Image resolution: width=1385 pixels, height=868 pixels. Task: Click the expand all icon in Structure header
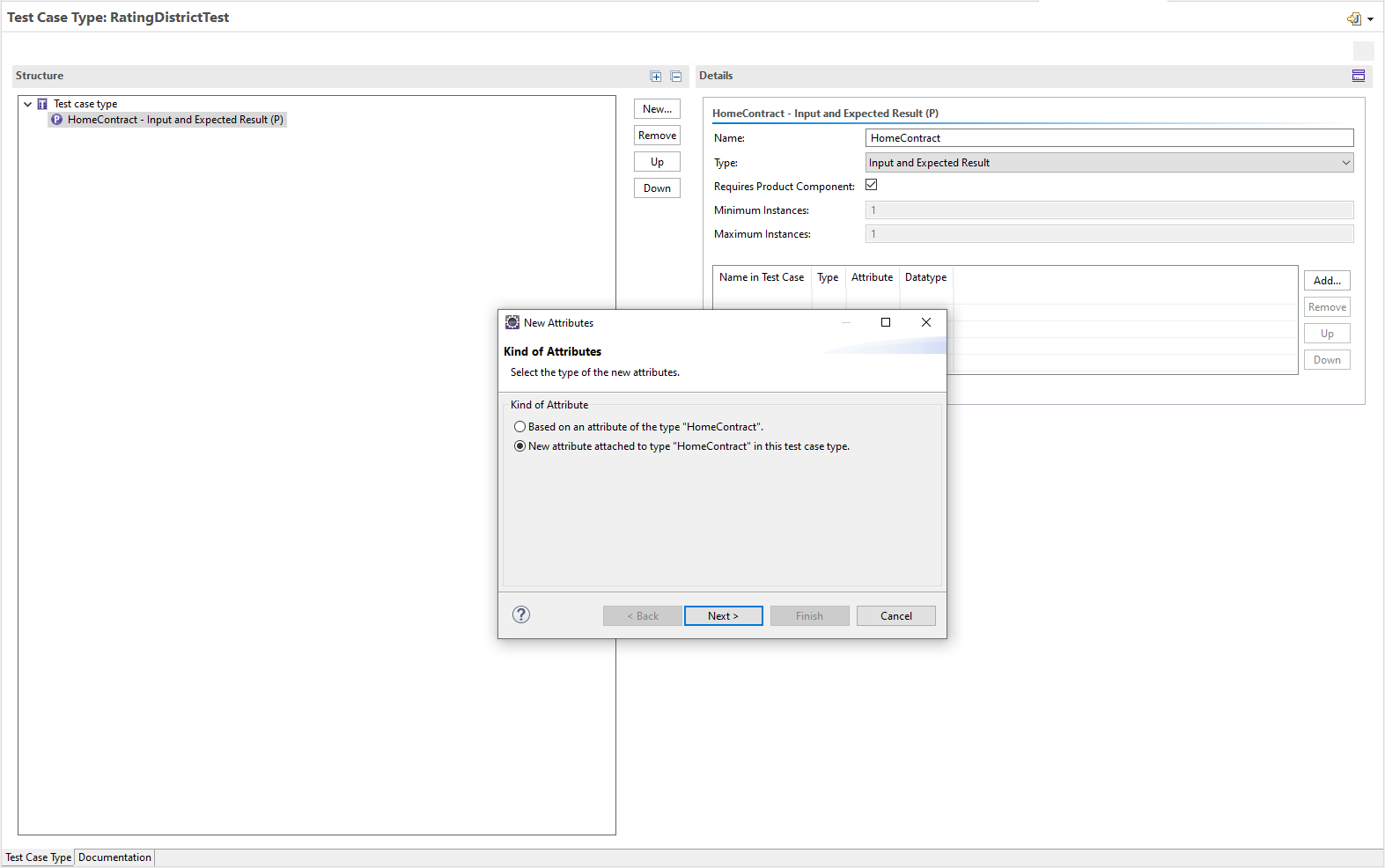coord(656,77)
